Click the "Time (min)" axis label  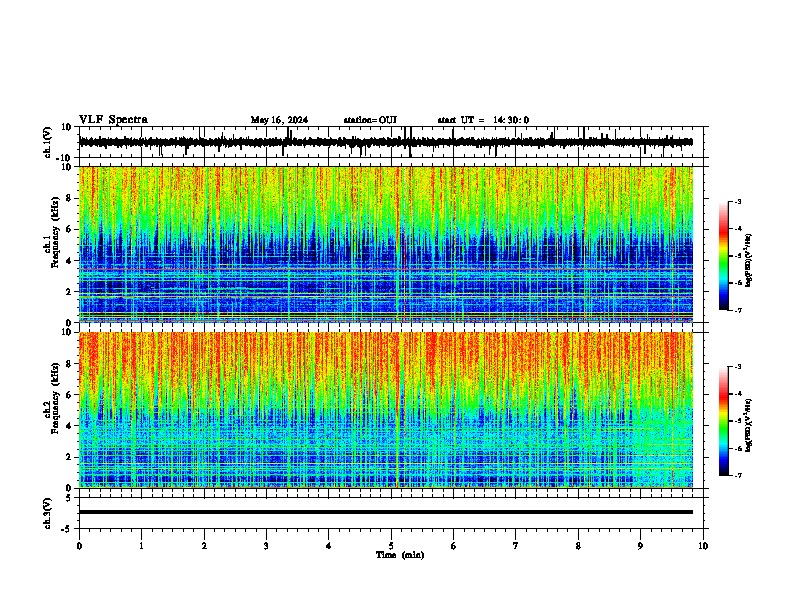[400, 555]
